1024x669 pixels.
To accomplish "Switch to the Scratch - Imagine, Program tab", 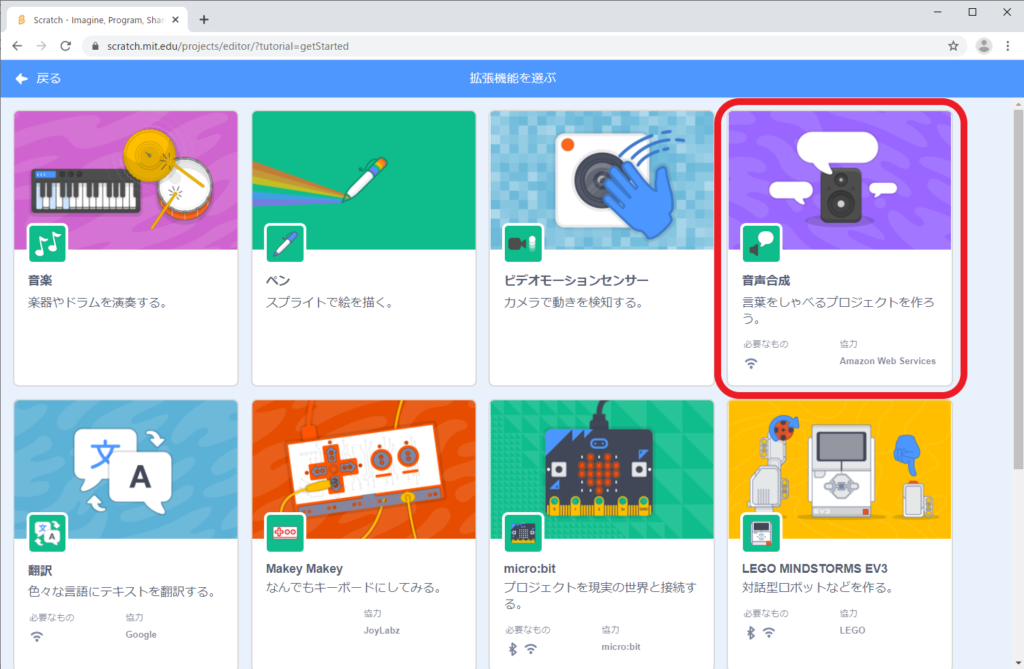I will tap(97, 20).
